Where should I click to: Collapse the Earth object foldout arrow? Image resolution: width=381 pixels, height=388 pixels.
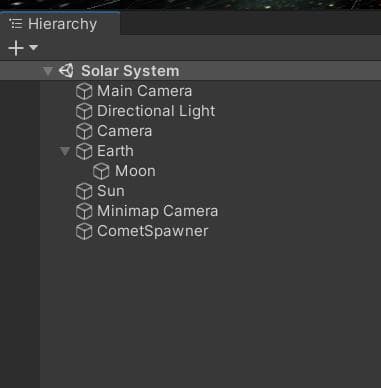(x=64, y=151)
